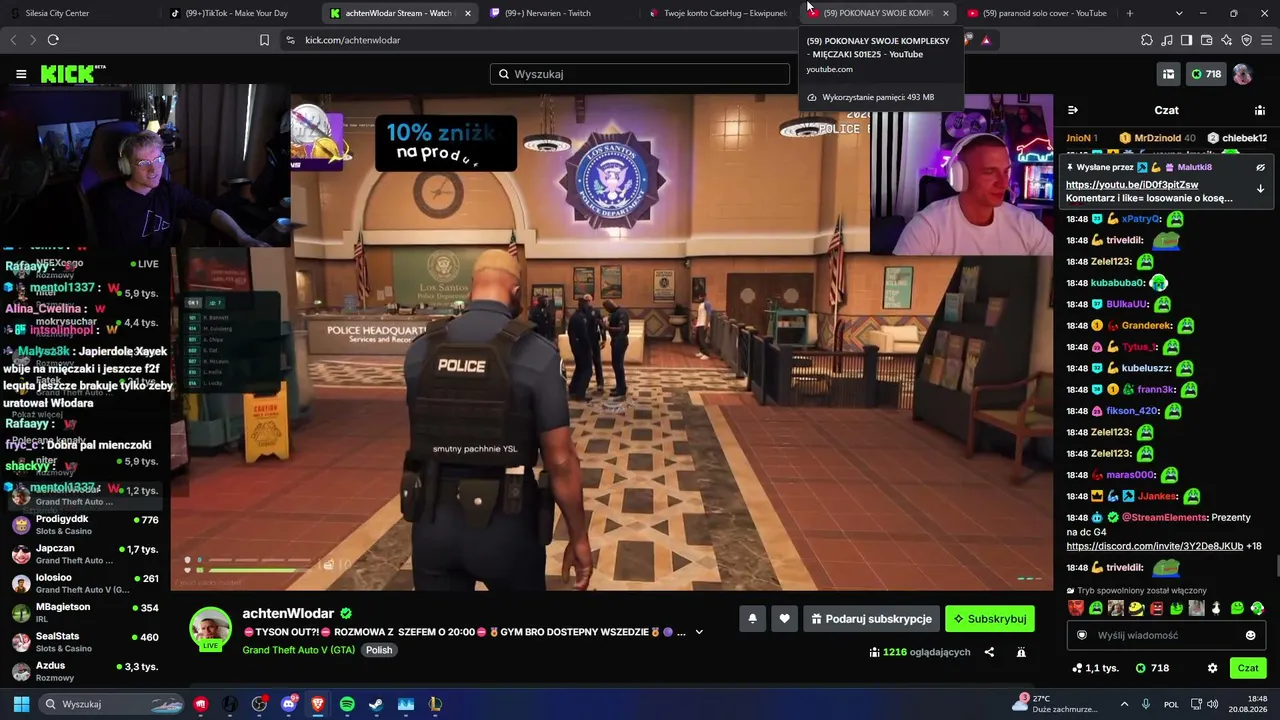Hide the pinned message with the eye icon
Viewport: 1280px width, 720px height.
1260,167
